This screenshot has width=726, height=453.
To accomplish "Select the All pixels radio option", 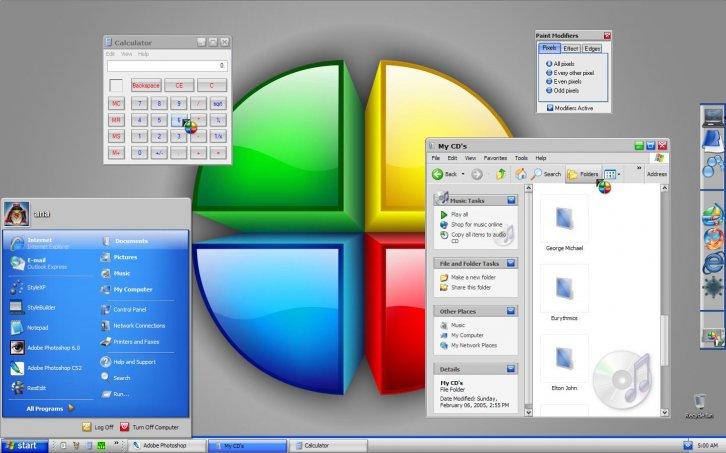I will 549,64.
